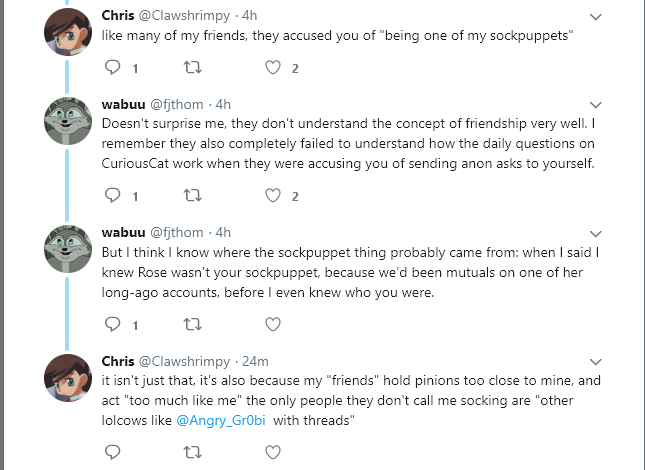Open chevron menu on Chris's 24m tweet
Screen dimensions: 645x470
(x=596, y=362)
